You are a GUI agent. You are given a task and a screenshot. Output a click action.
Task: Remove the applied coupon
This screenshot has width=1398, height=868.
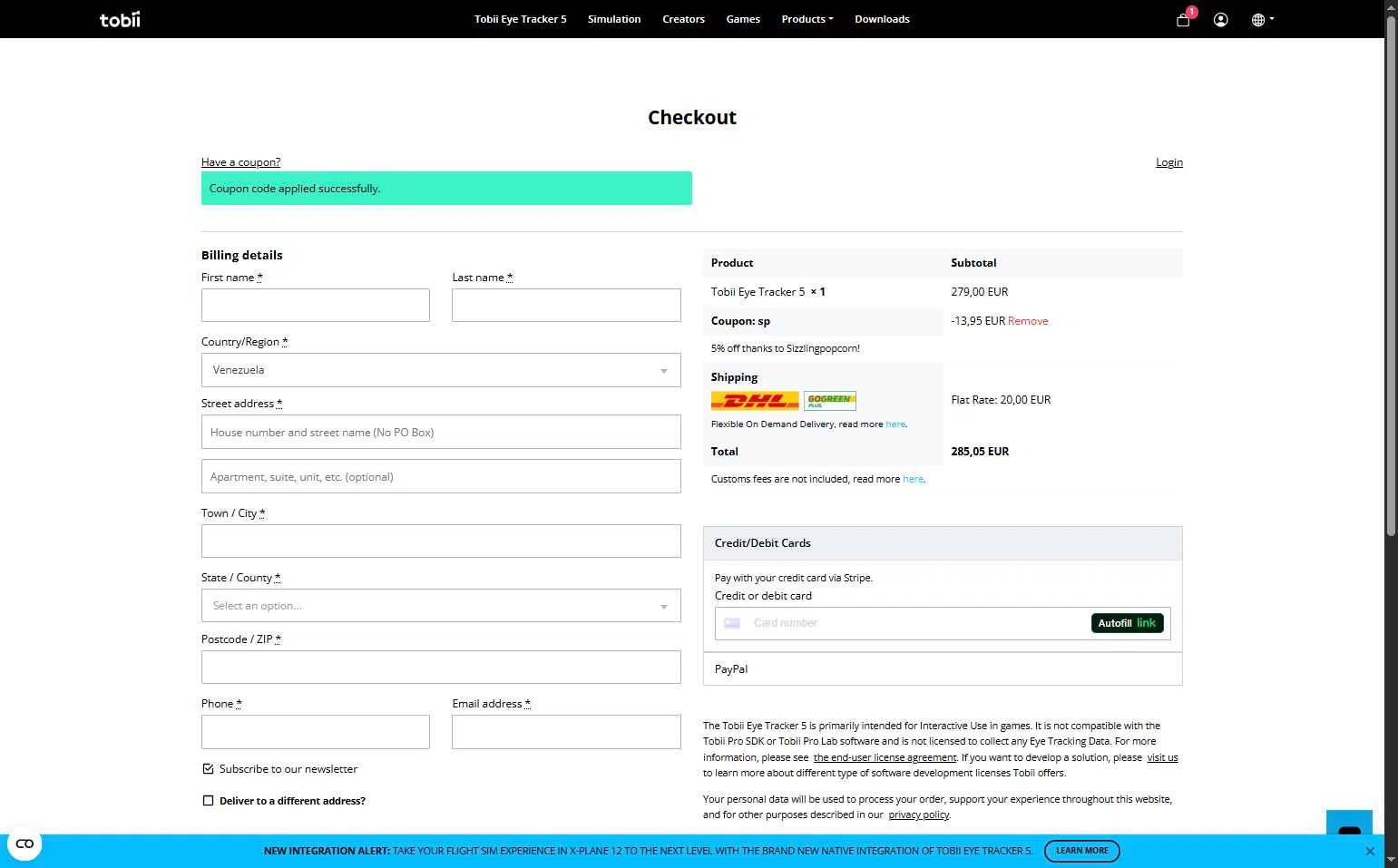pos(1028,321)
